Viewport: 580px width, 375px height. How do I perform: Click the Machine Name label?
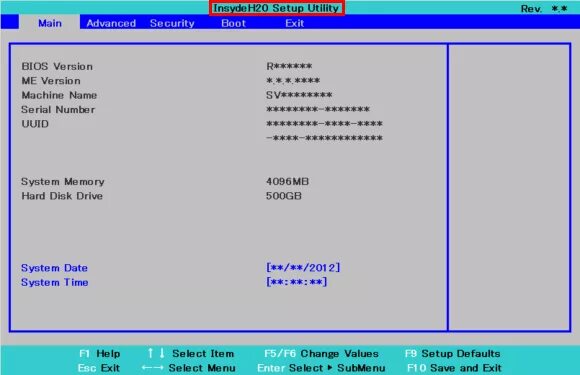coord(59,95)
